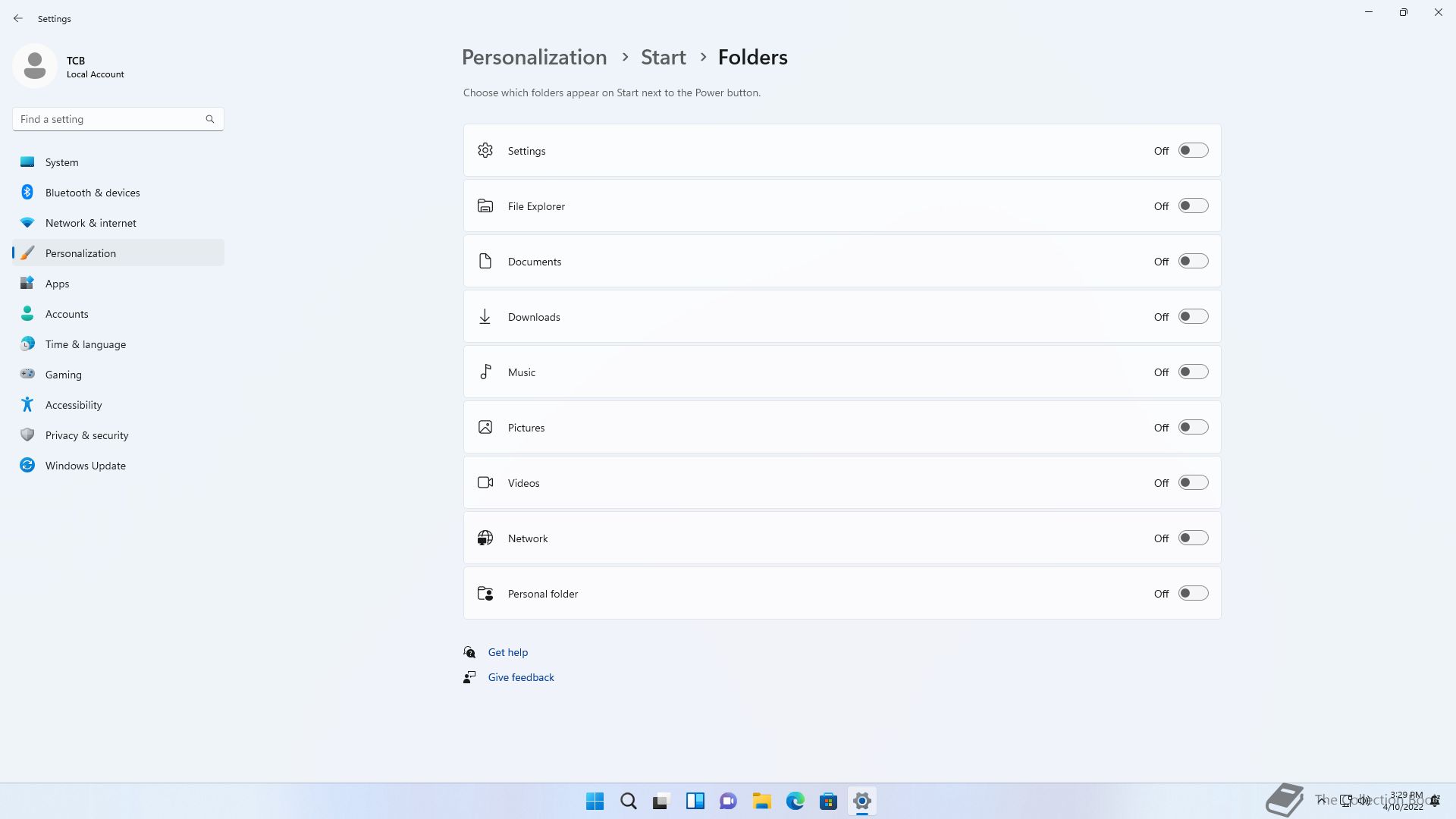Toggle the Personal folder switch
Image resolution: width=1456 pixels, height=819 pixels.
[1193, 593]
